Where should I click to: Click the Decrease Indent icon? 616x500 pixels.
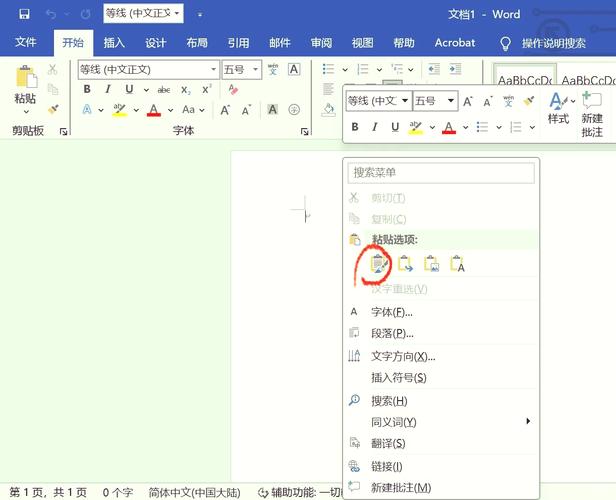tap(434, 70)
